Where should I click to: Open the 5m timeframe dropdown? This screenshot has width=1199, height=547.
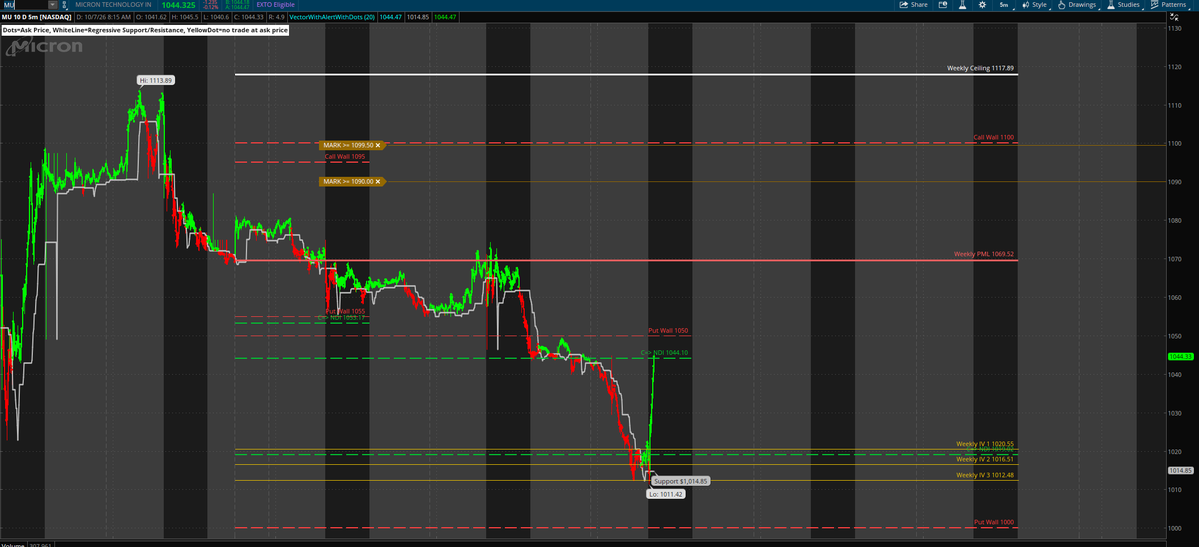pyautogui.click(x=1004, y=5)
